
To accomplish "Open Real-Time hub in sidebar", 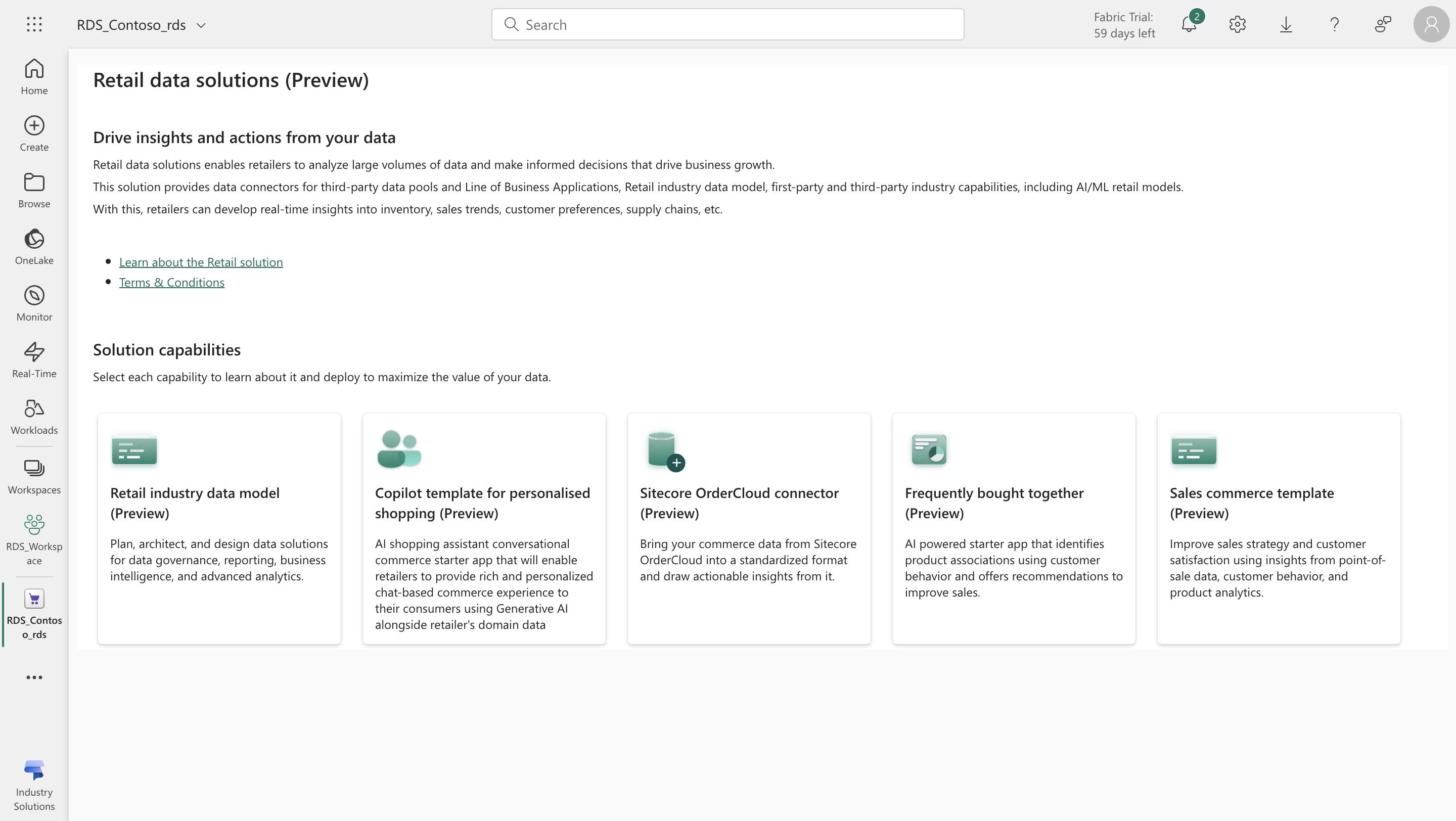I will click(34, 359).
